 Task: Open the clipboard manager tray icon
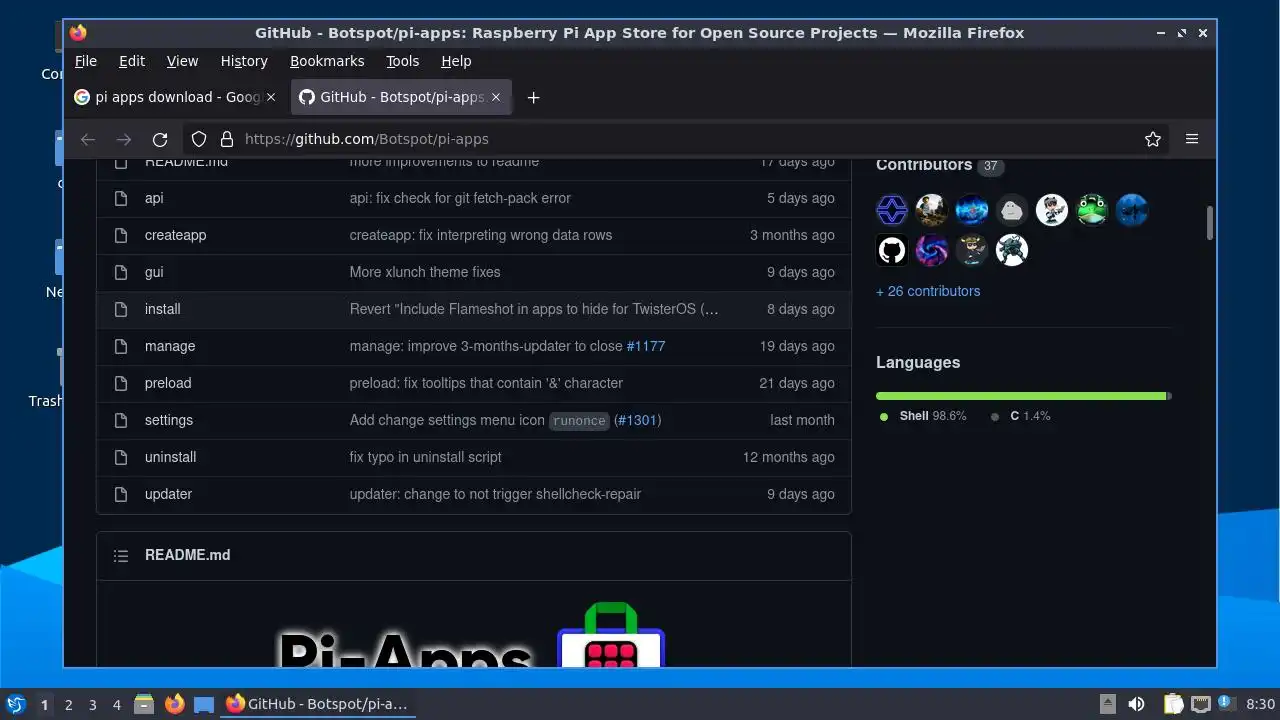pos(1174,704)
